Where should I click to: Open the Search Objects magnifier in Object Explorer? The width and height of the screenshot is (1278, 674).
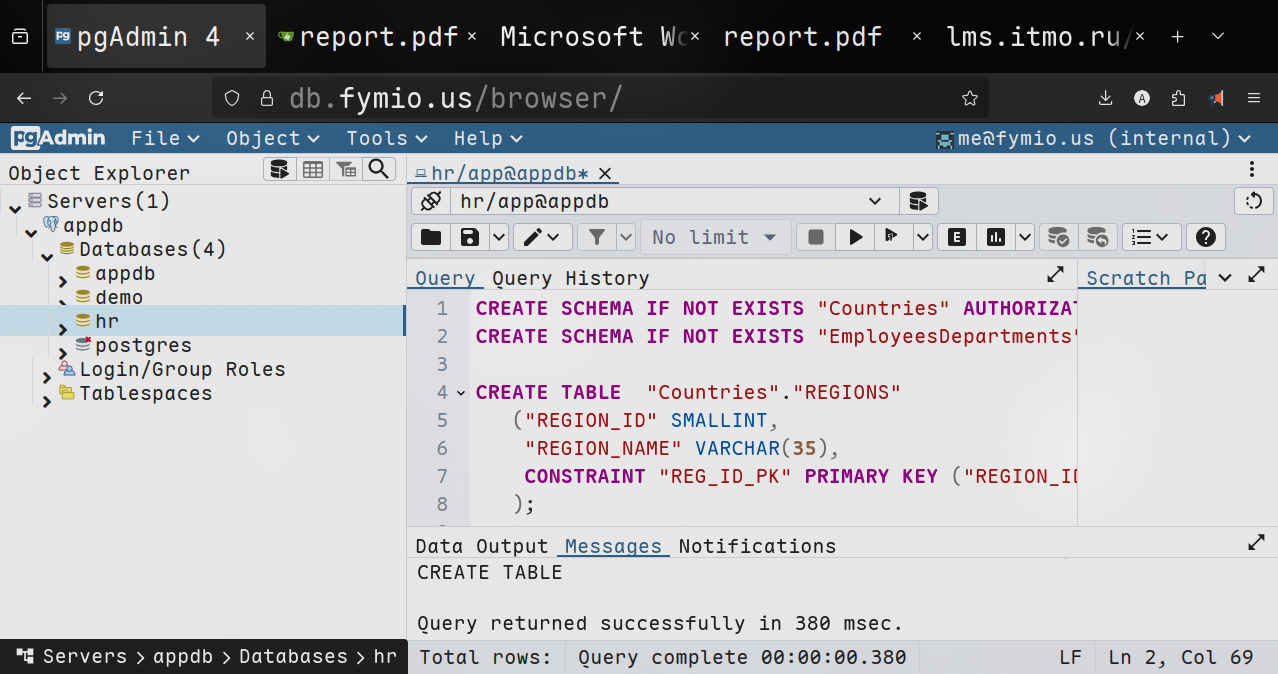click(x=378, y=169)
